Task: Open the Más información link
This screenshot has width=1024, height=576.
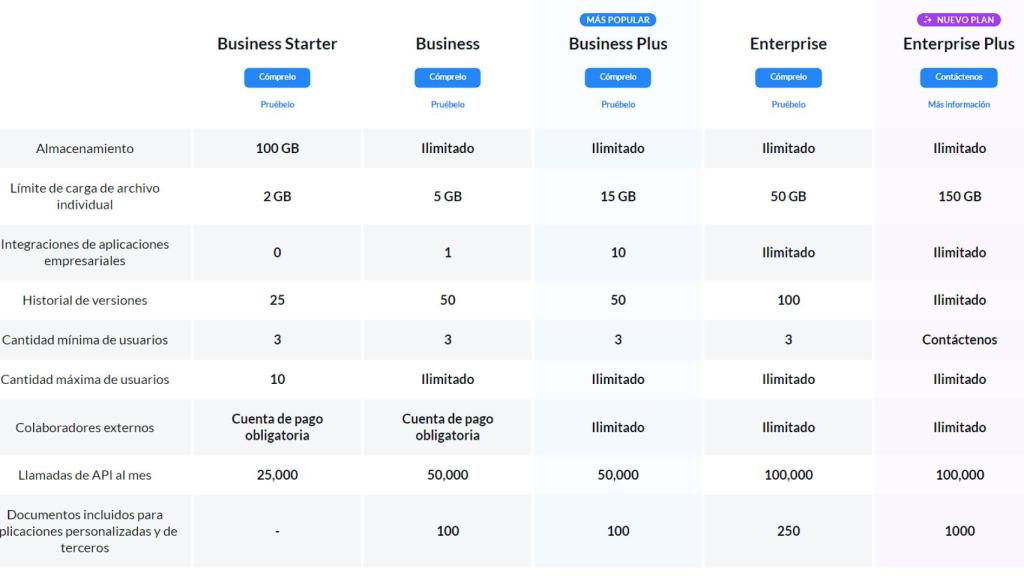Action: pyautogui.click(x=959, y=104)
